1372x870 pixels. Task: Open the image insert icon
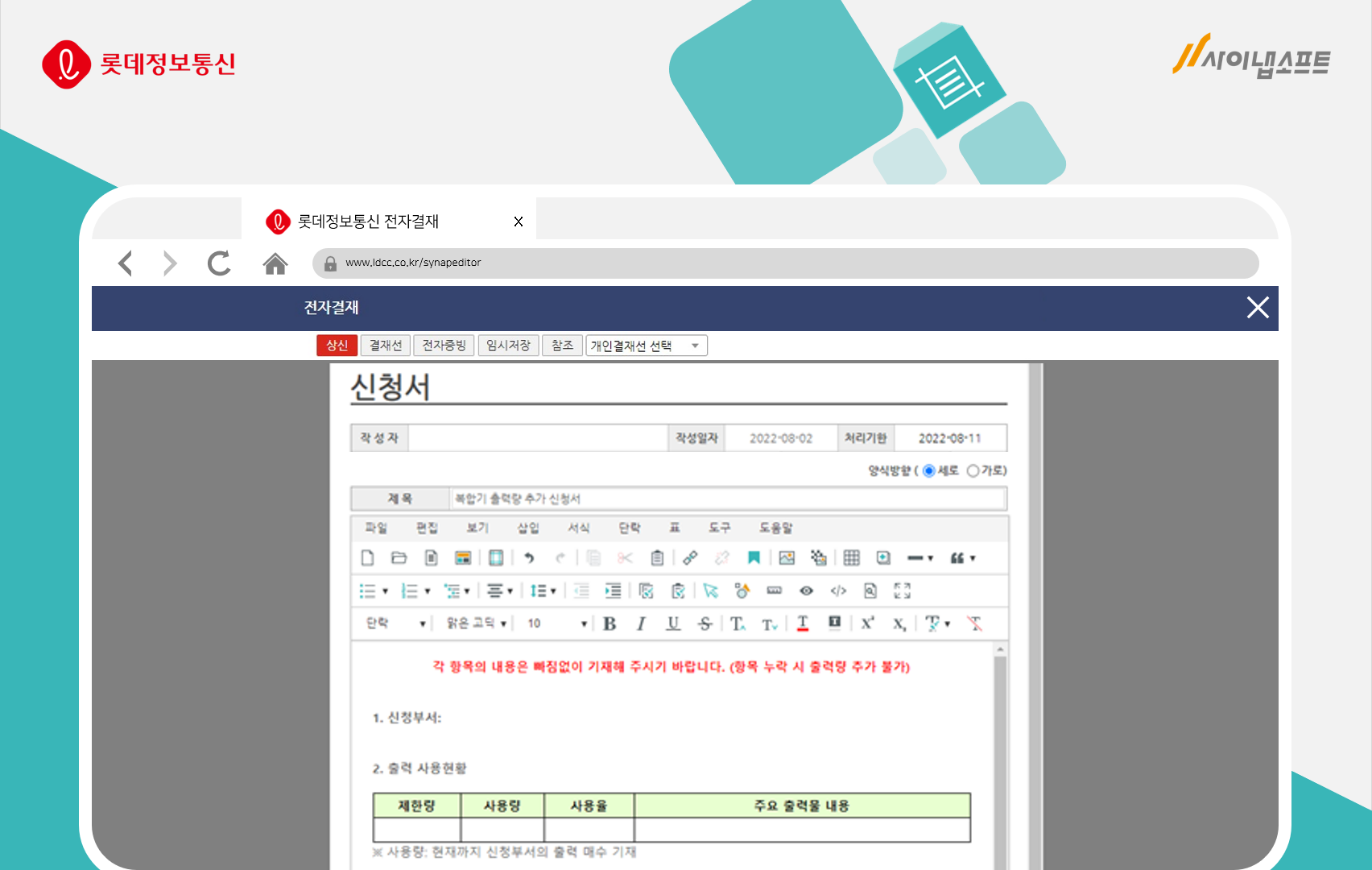point(787,557)
